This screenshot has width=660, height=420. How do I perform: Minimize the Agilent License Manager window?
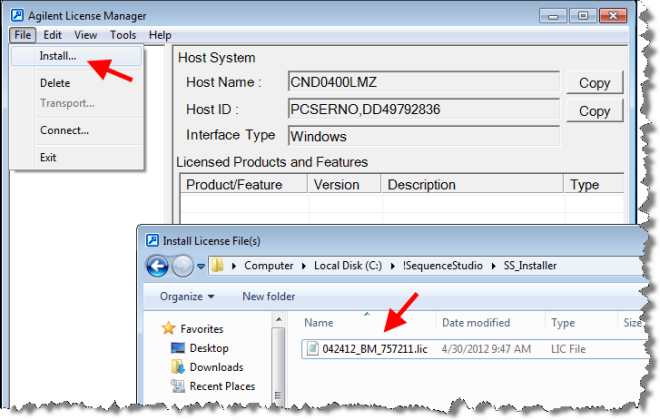tap(553, 16)
